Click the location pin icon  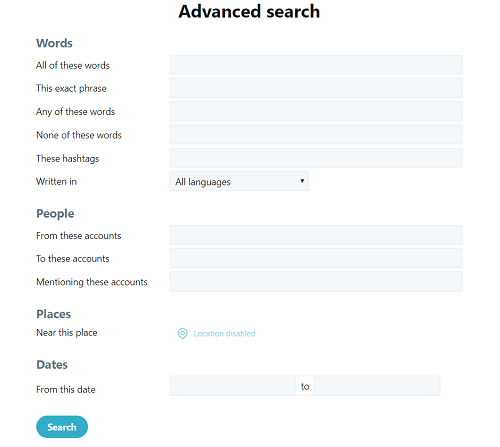pos(182,333)
